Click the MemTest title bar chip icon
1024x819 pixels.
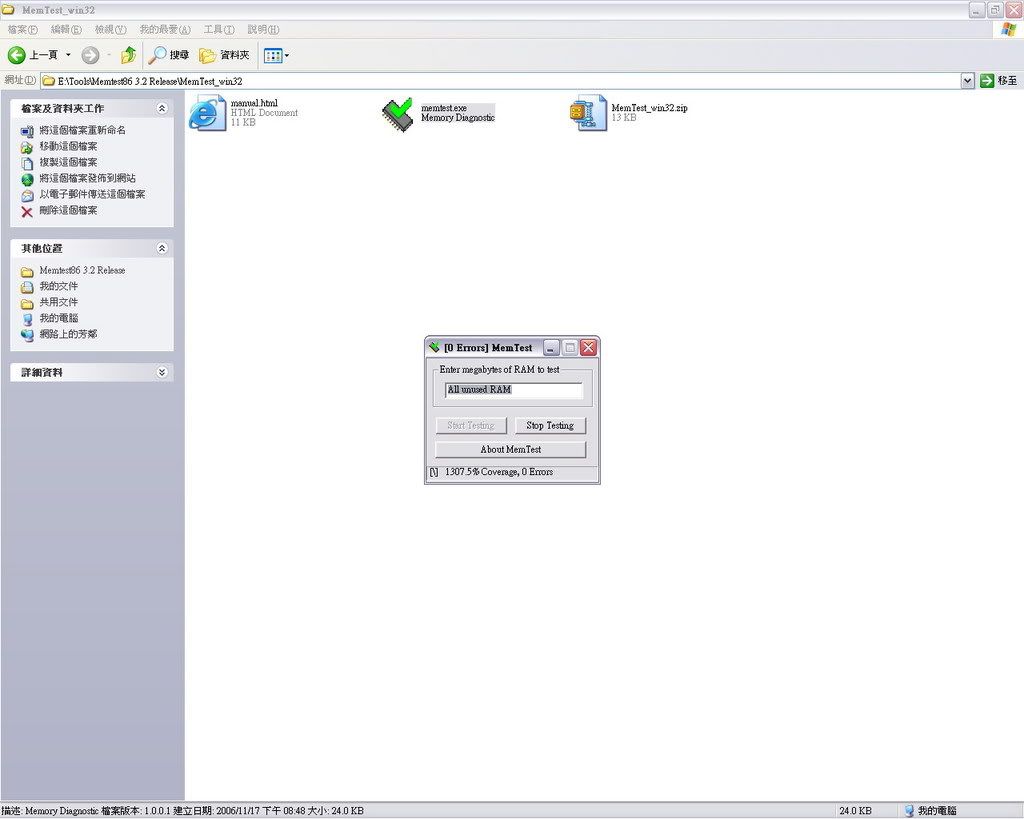[x=434, y=347]
